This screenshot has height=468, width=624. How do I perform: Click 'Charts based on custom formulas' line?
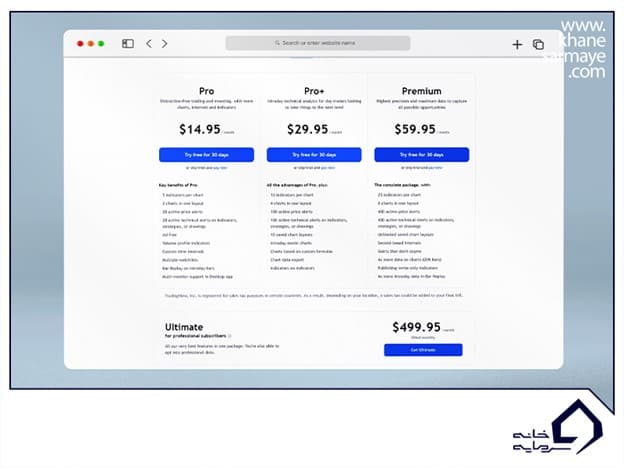(301, 252)
